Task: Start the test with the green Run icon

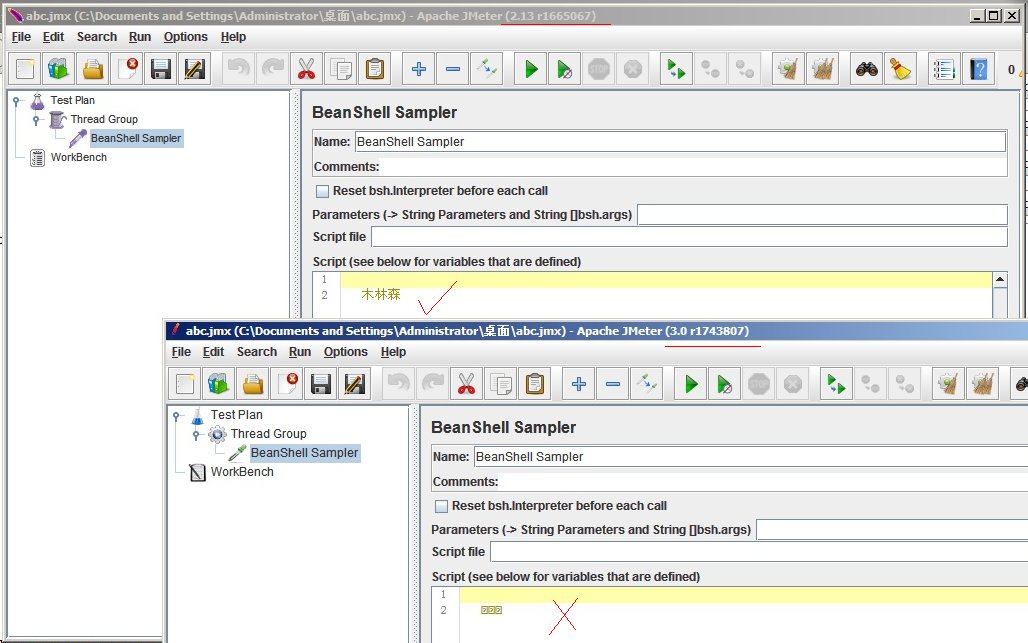Action: (x=529, y=68)
